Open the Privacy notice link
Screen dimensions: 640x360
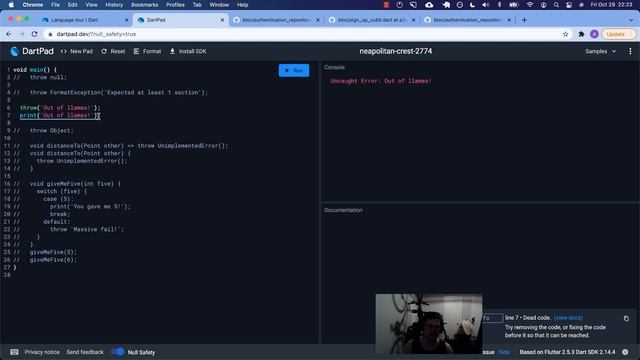[x=42, y=352]
